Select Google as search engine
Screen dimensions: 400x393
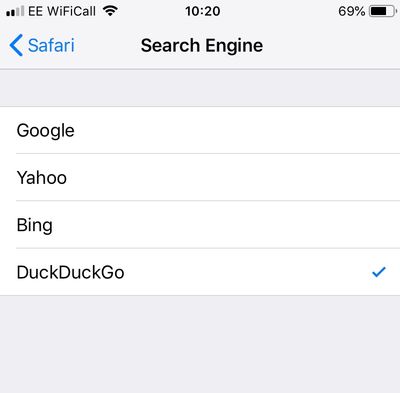coord(200,130)
